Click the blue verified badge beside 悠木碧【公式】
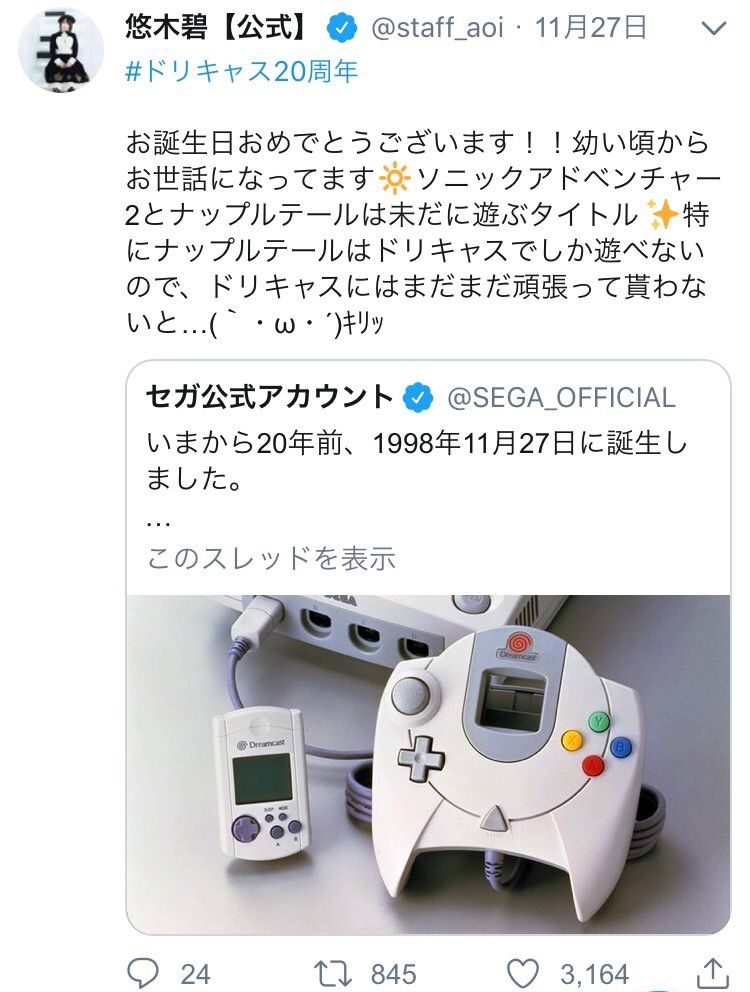Screen dimensions: 750x992 pyautogui.click(x=342, y=28)
